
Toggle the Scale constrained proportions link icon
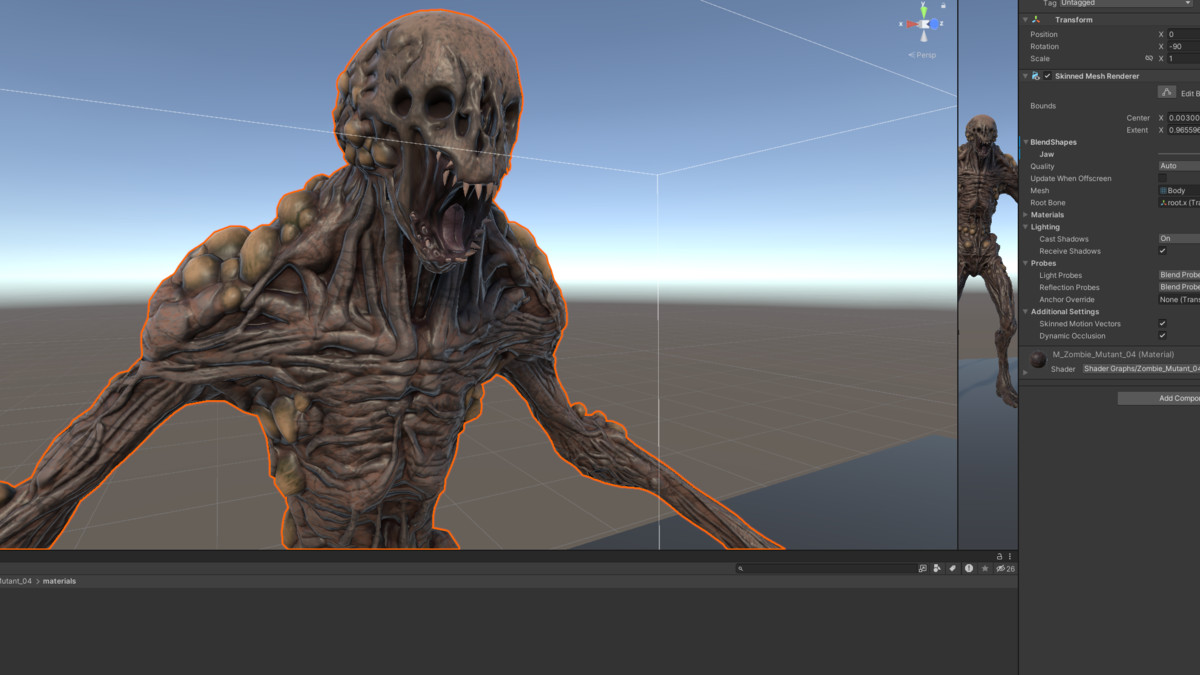click(1148, 59)
